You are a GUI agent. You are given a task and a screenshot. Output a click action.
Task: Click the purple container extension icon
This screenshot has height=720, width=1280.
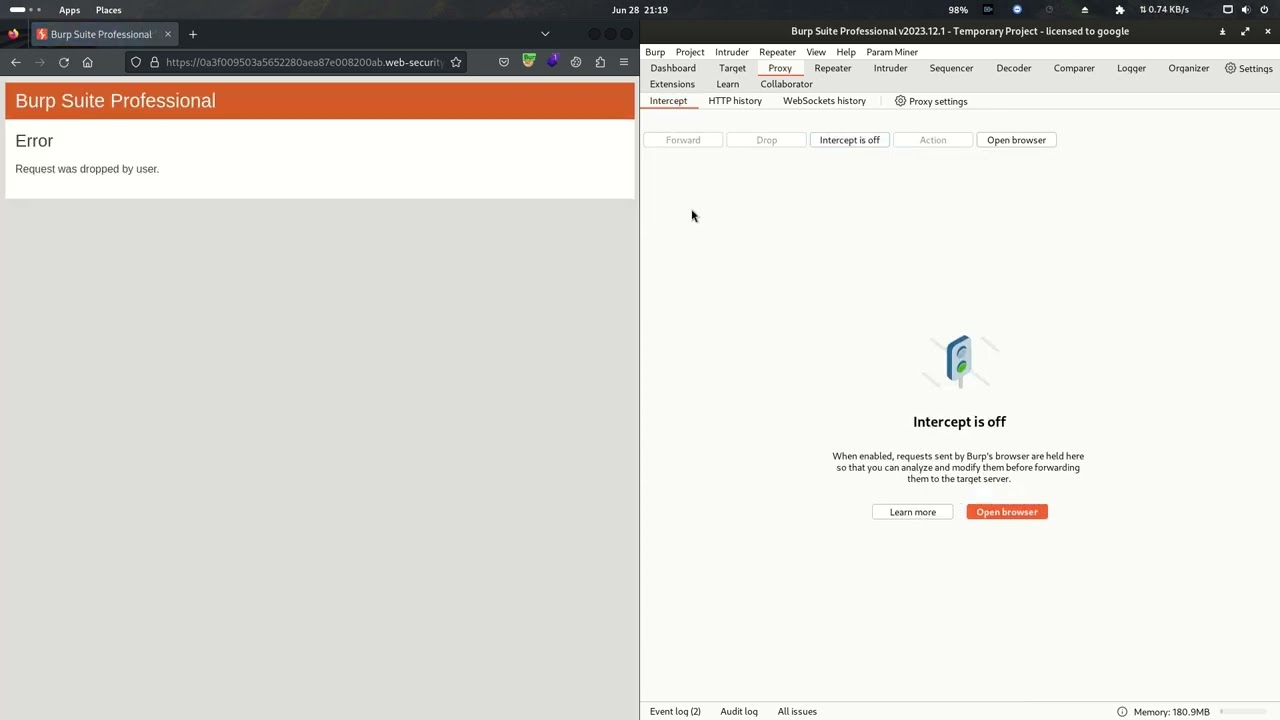tap(552, 61)
